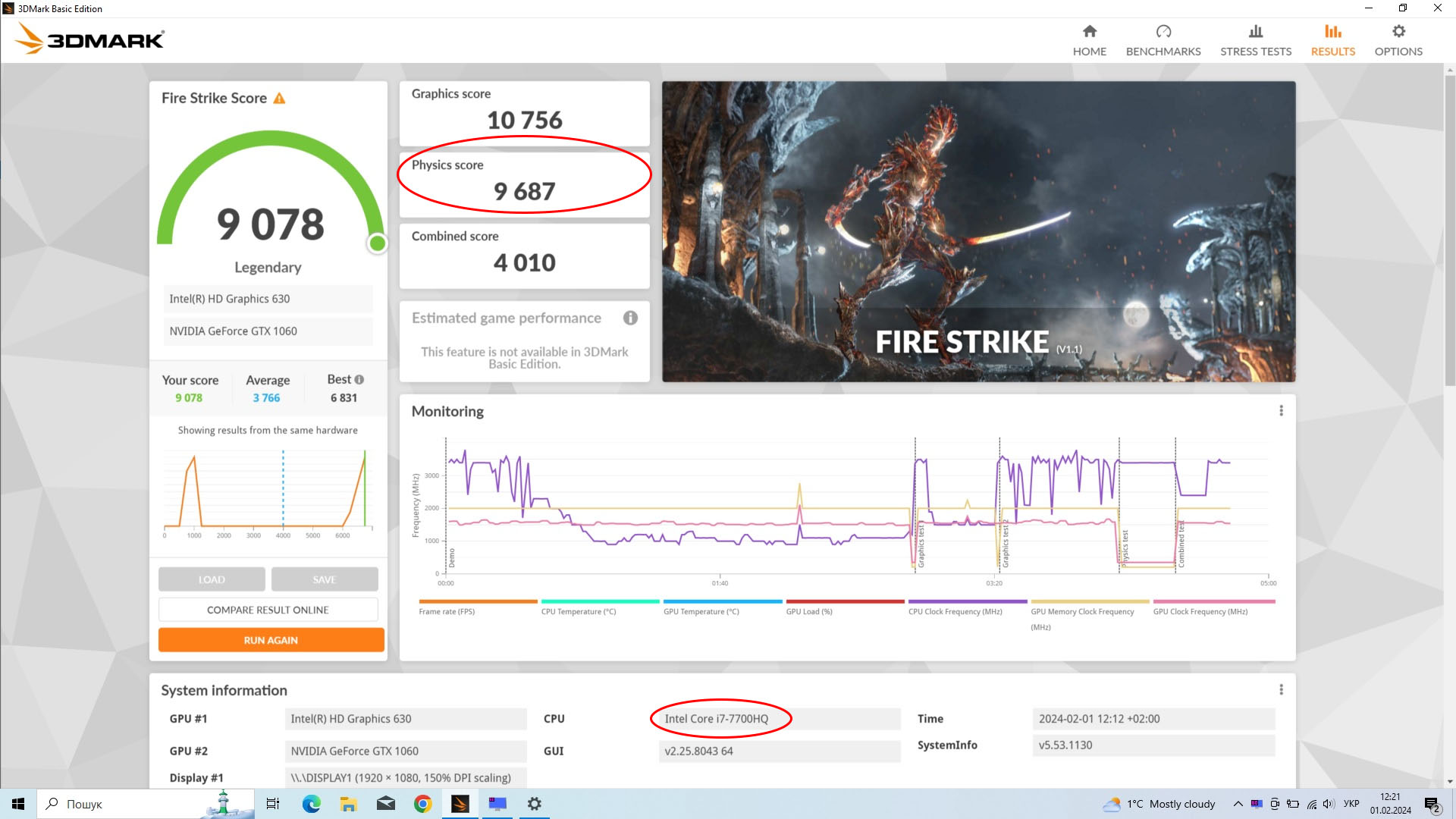This screenshot has width=1456, height=819.
Task: Click the Fire Strike Score warning triangle icon
Action: pos(279,98)
